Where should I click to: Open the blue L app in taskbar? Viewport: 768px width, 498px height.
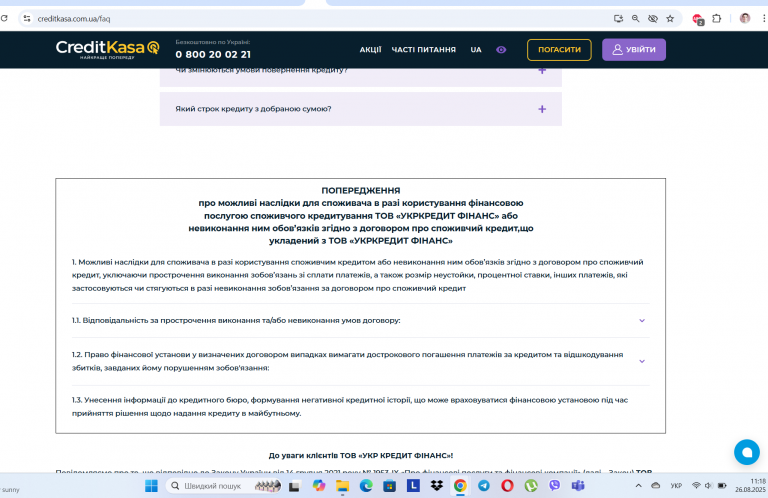pyautogui.click(x=413, y=486)
